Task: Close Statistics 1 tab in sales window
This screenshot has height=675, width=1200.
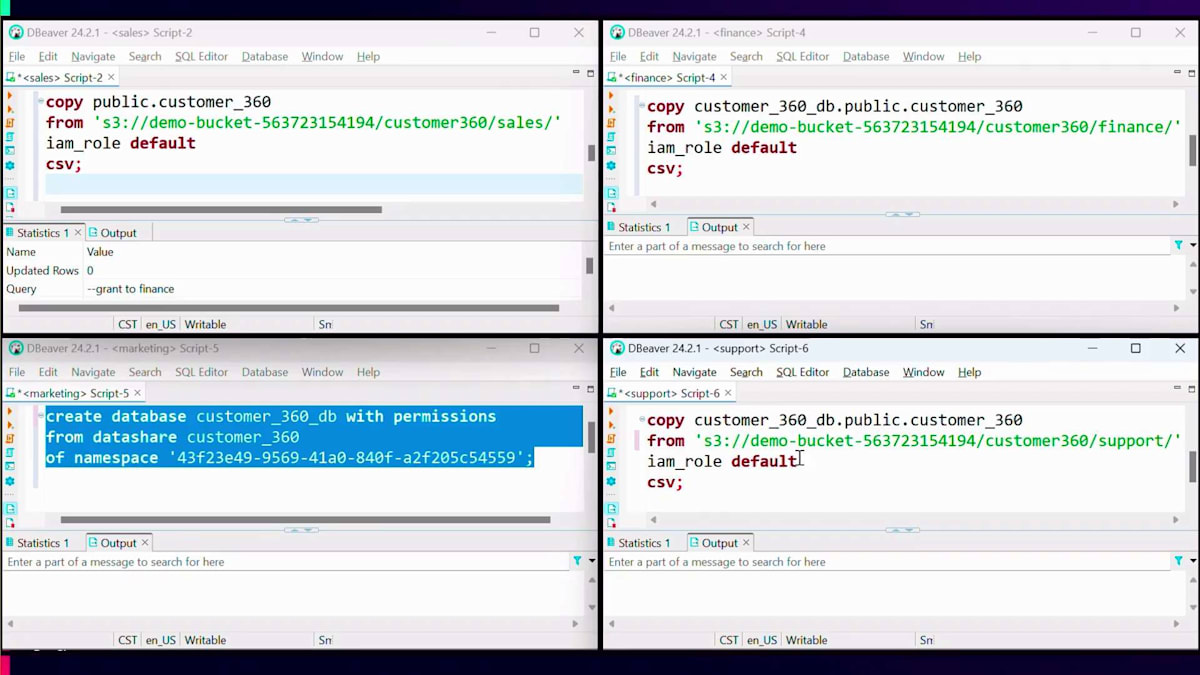Action: (78, 233)
